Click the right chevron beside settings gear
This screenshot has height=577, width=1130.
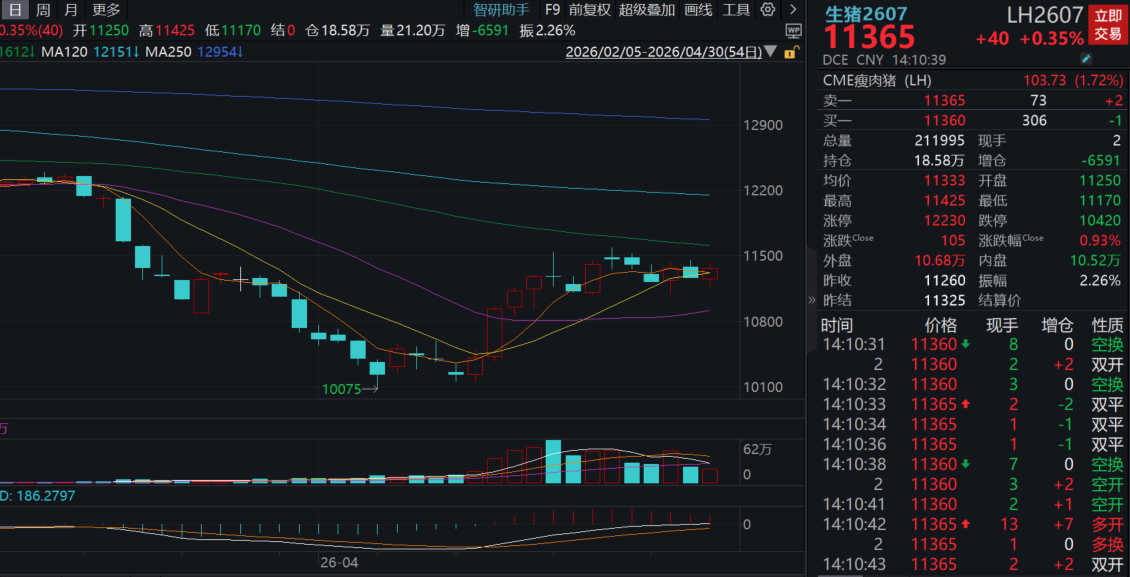pyautogui.click(x=790, y=10)
